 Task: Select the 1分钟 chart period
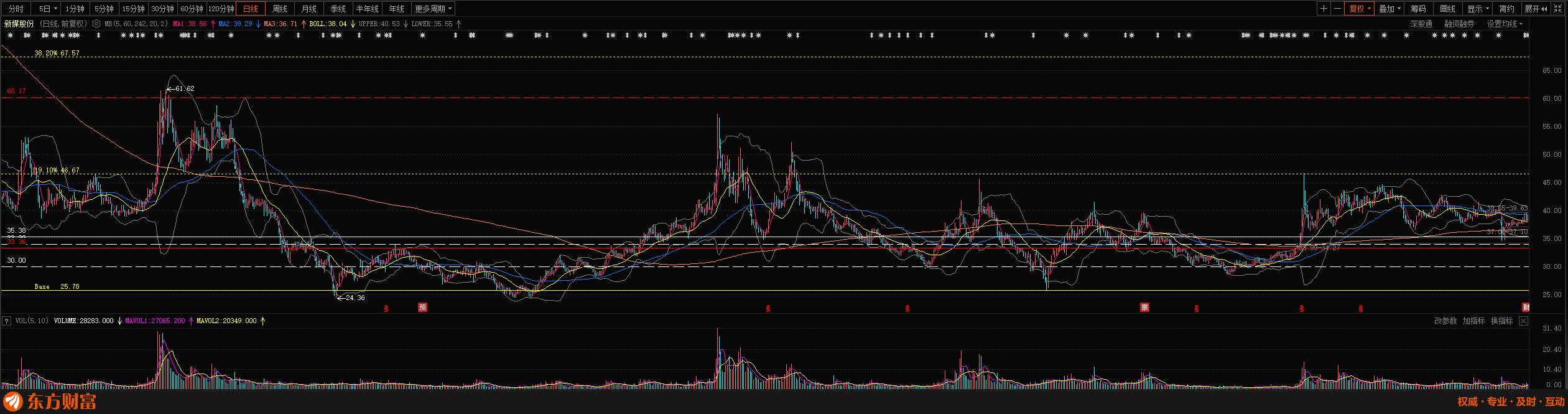pyautogui.click(x=75, y=9)
